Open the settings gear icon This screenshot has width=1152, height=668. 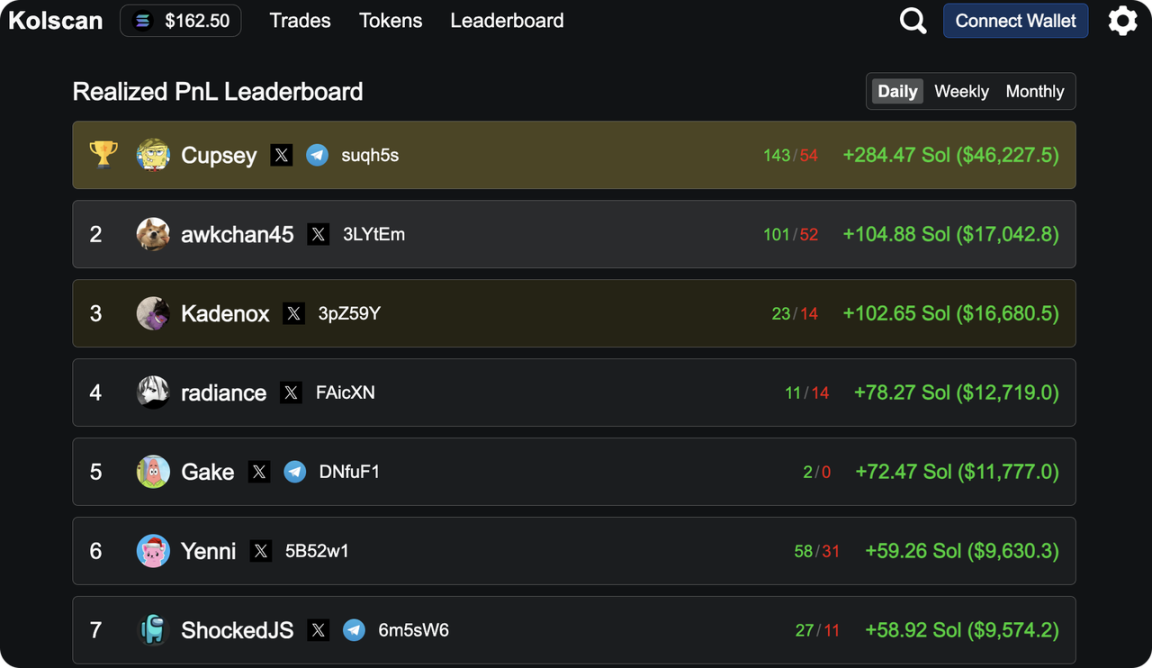pyautogui.click(x=1123, y=21)
